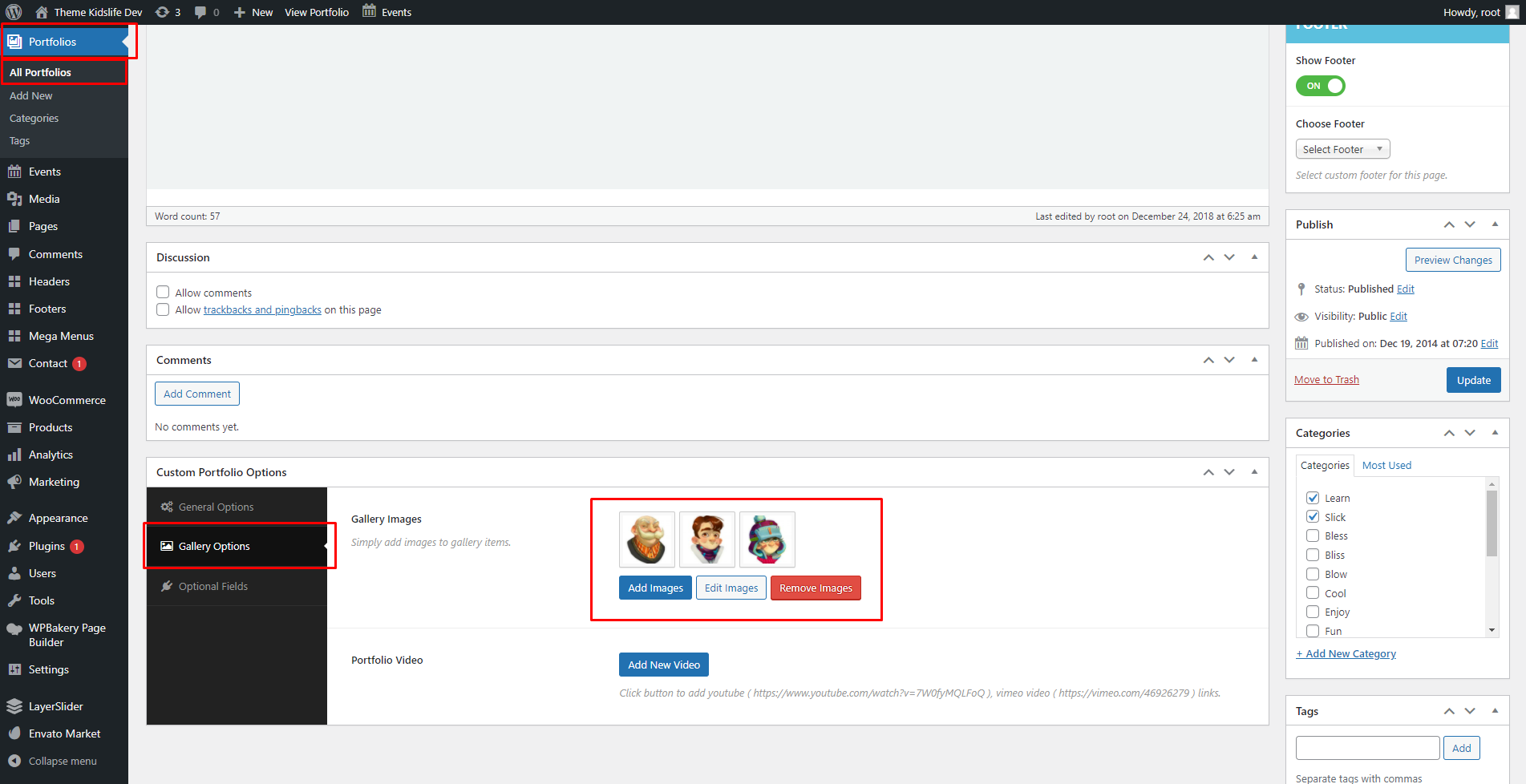1526x784 pixels.
Task: Click the Update button
Action: point(1474,380)
